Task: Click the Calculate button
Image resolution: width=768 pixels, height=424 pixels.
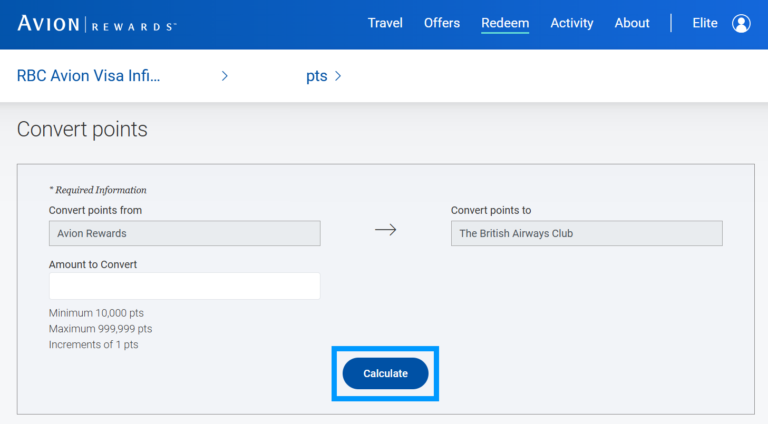Action: pos(385,374)
